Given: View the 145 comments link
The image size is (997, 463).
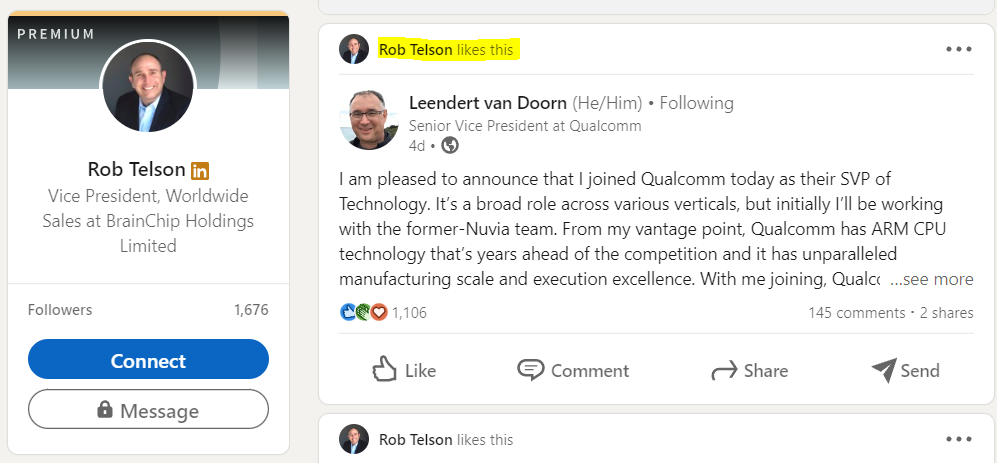Looking at the screenshot, I should tap(856, 313).
